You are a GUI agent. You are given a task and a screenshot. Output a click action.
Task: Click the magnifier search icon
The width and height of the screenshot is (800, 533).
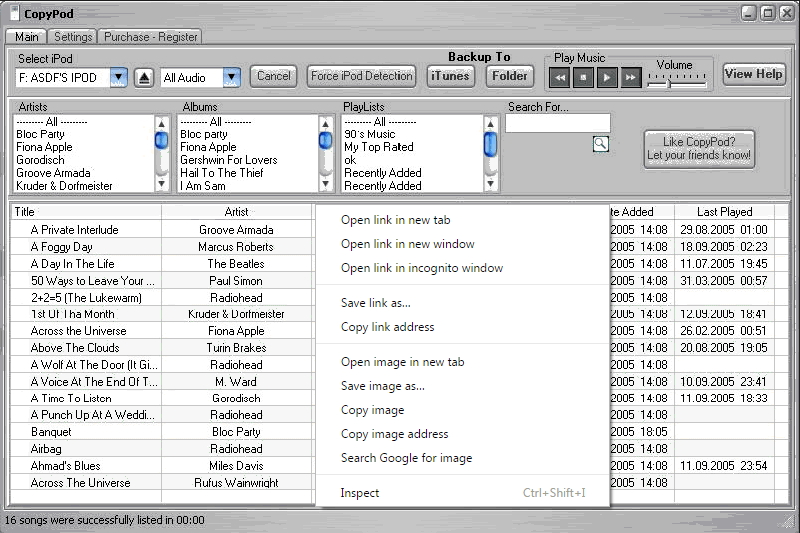[x=600, y=144]
